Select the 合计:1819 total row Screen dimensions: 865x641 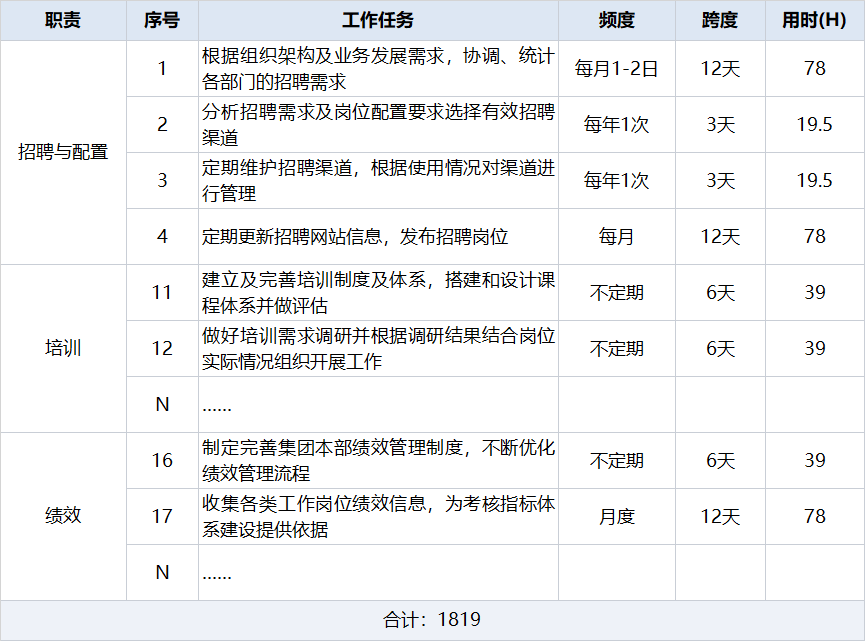click(x=432, y=620)
